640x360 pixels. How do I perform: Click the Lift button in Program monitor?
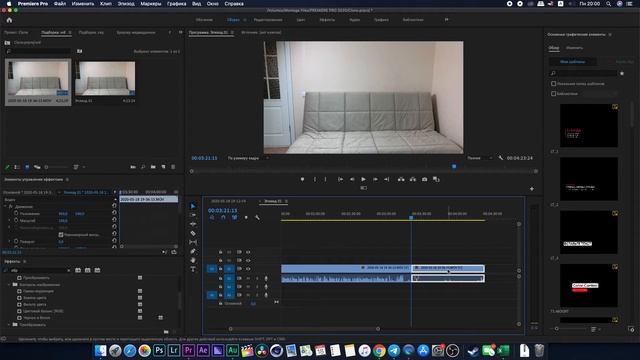401,179
